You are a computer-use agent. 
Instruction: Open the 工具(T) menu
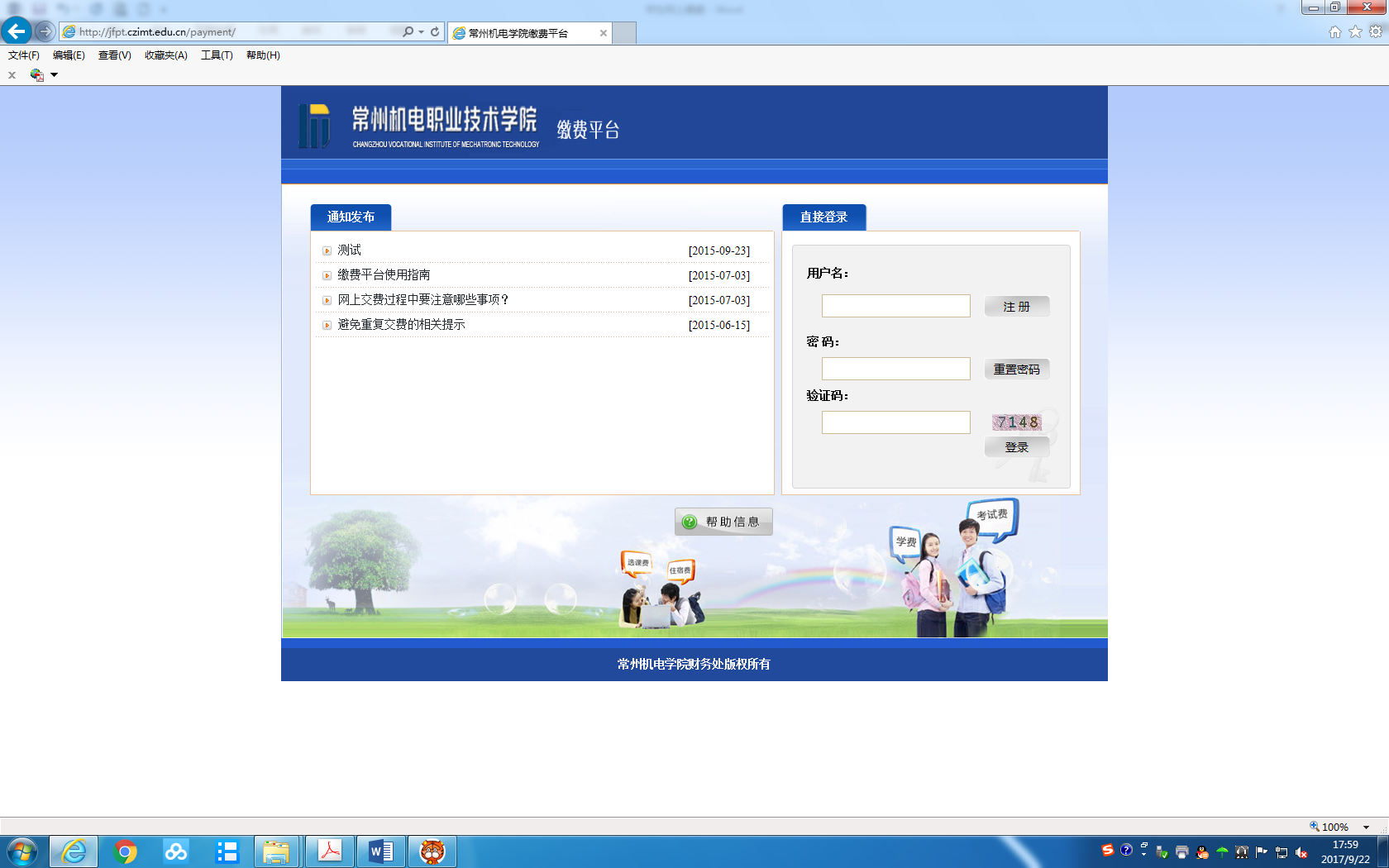point(217,55)
